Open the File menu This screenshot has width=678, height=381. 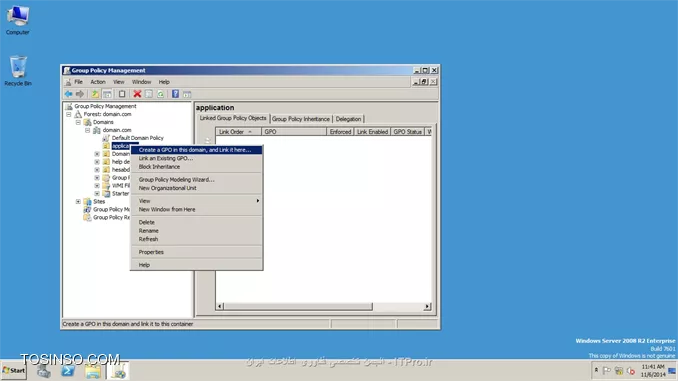point(78,82)
